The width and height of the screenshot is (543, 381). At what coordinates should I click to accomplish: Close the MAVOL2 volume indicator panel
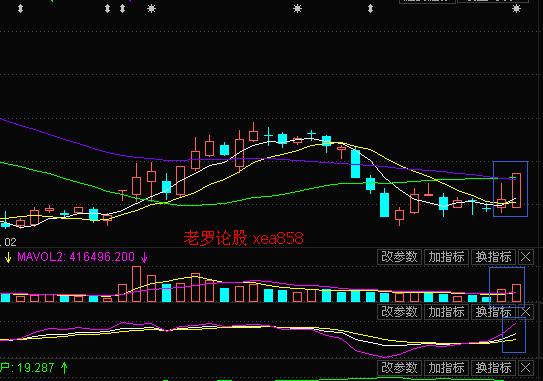(x=525, y=257)
